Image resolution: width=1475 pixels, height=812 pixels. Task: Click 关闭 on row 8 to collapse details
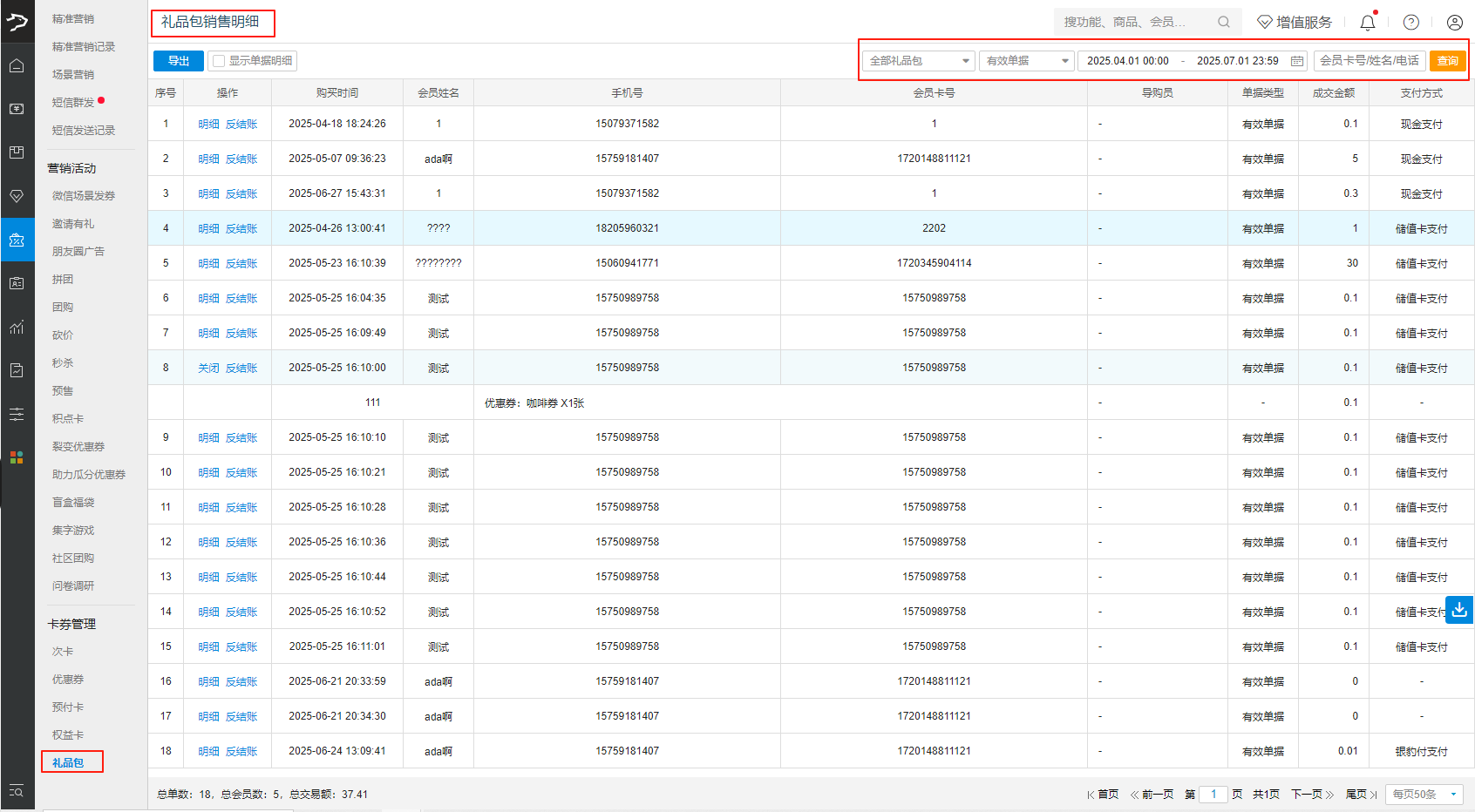point(208,369)
